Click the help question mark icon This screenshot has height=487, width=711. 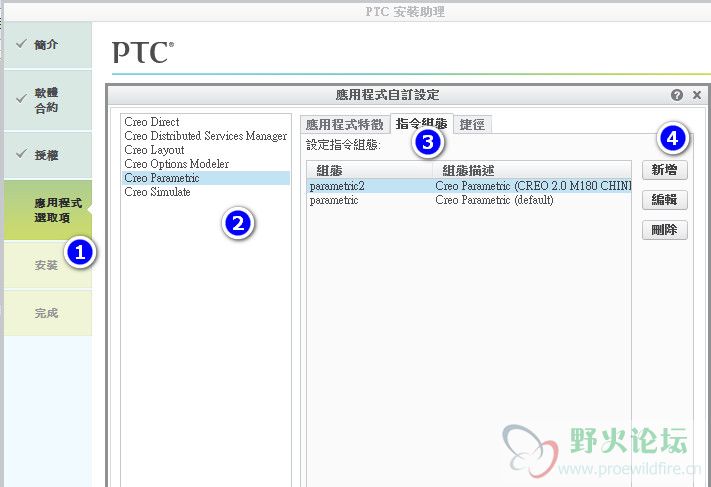click(x=677, y=95)
